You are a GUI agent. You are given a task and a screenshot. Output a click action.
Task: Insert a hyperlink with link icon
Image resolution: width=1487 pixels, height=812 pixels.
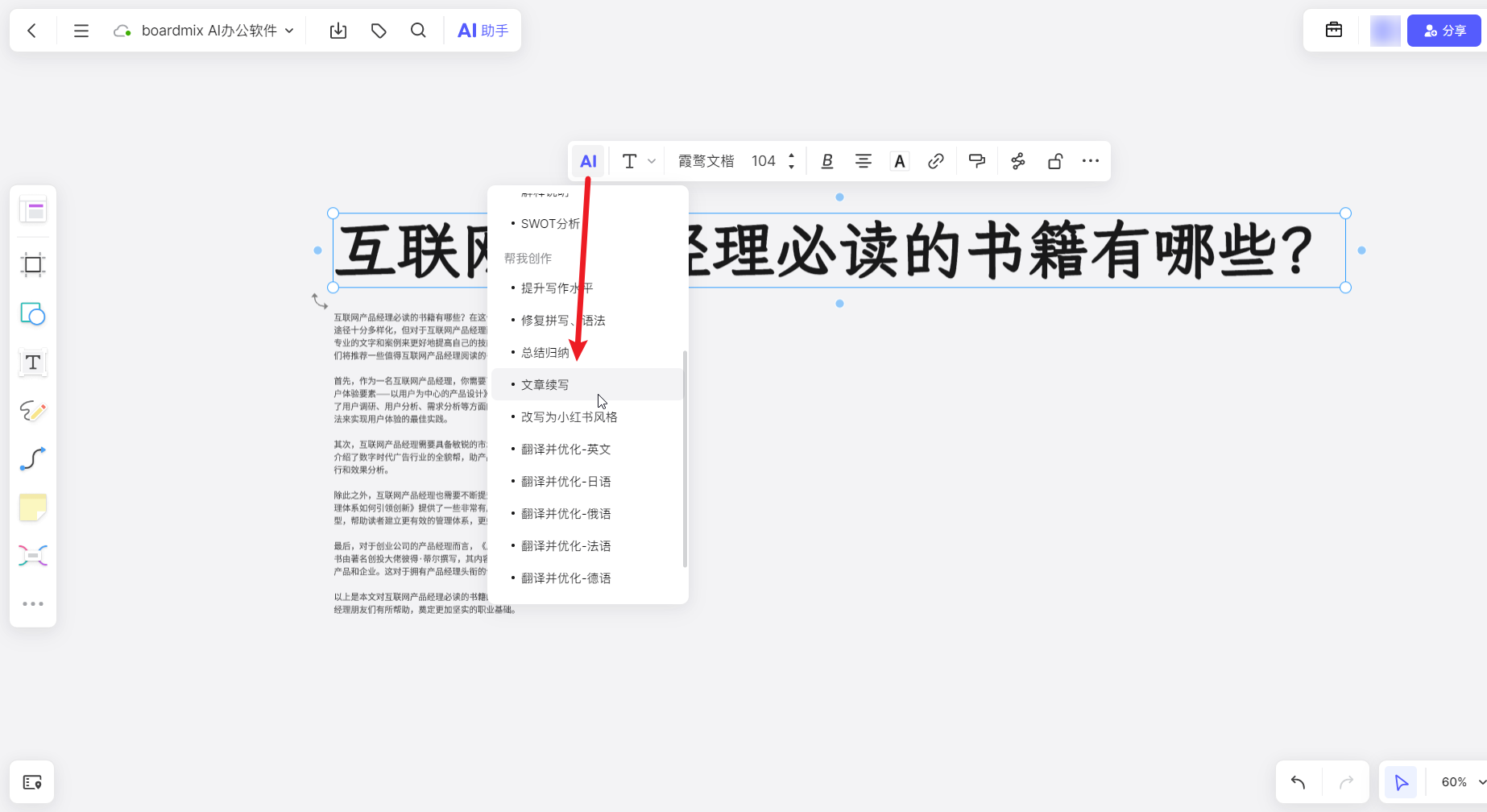point(935,161)
